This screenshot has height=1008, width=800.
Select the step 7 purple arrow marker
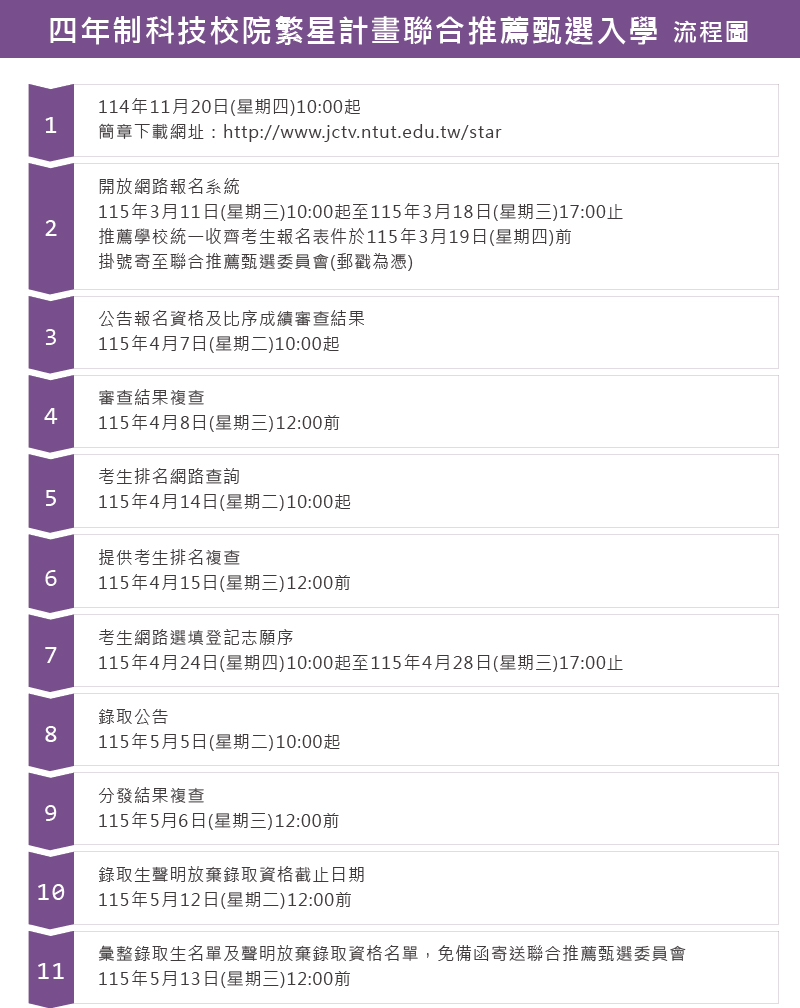point(51,655)
